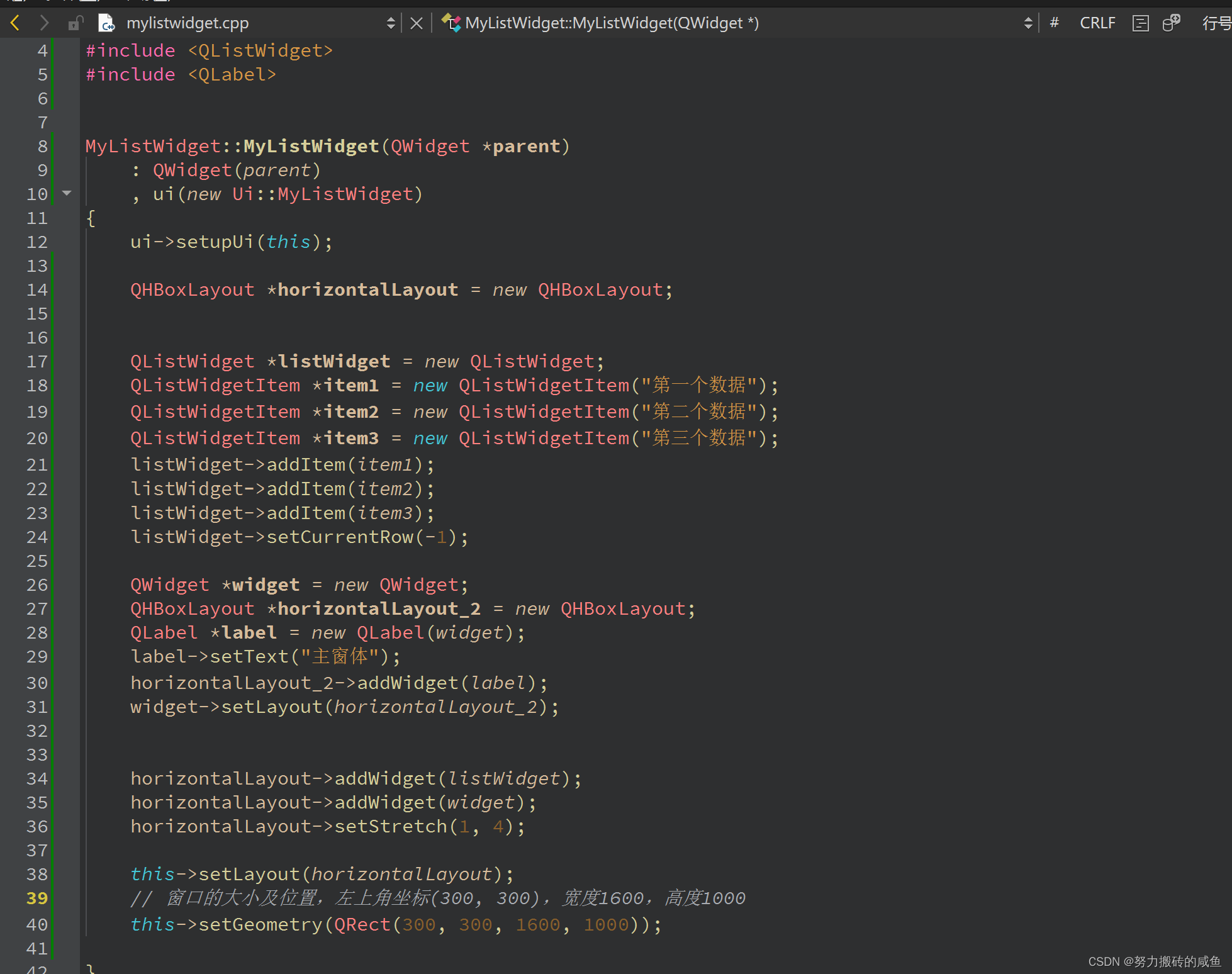Click the # preprocessor directives button

[x=1055, y=23]
